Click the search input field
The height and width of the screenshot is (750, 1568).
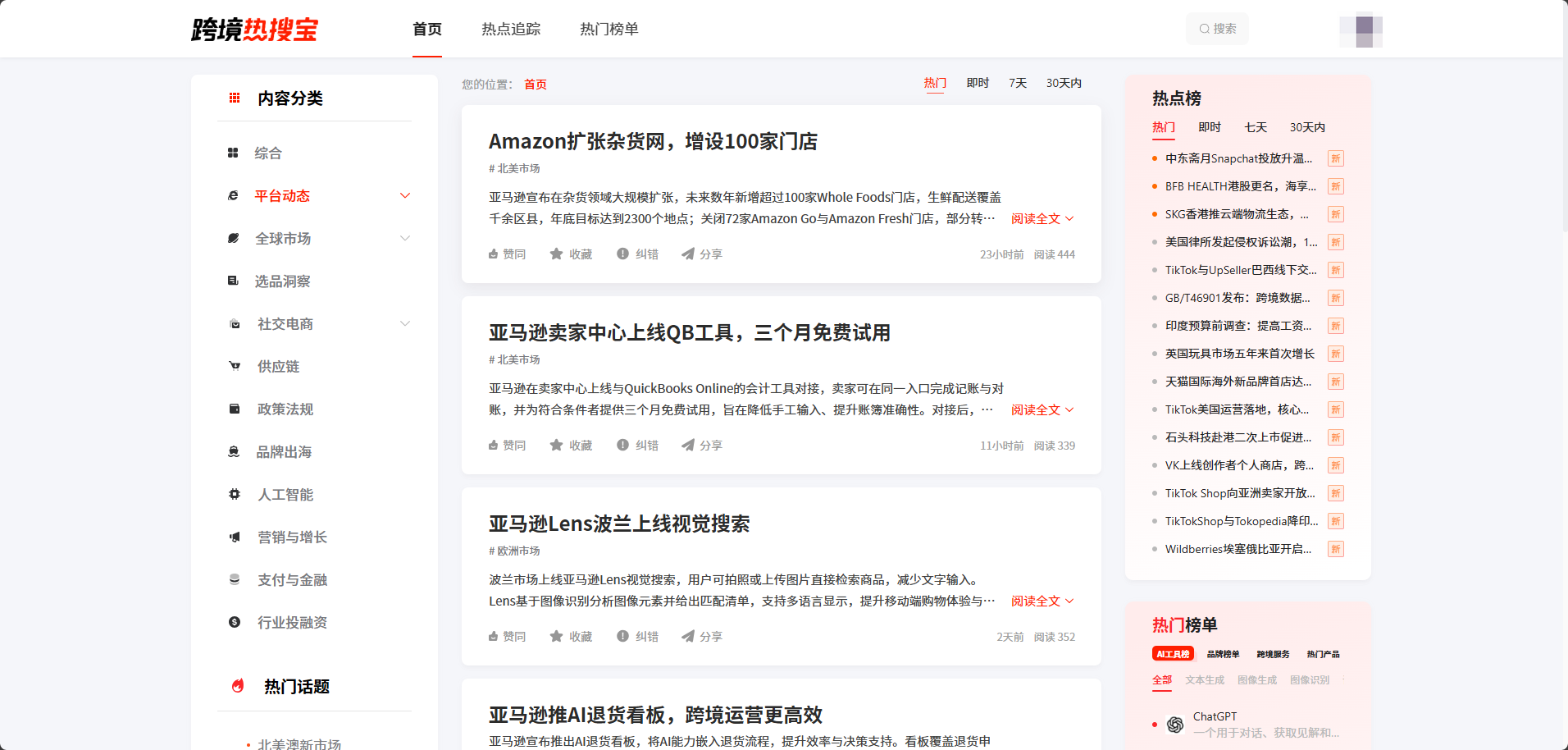coord(1218,29)
